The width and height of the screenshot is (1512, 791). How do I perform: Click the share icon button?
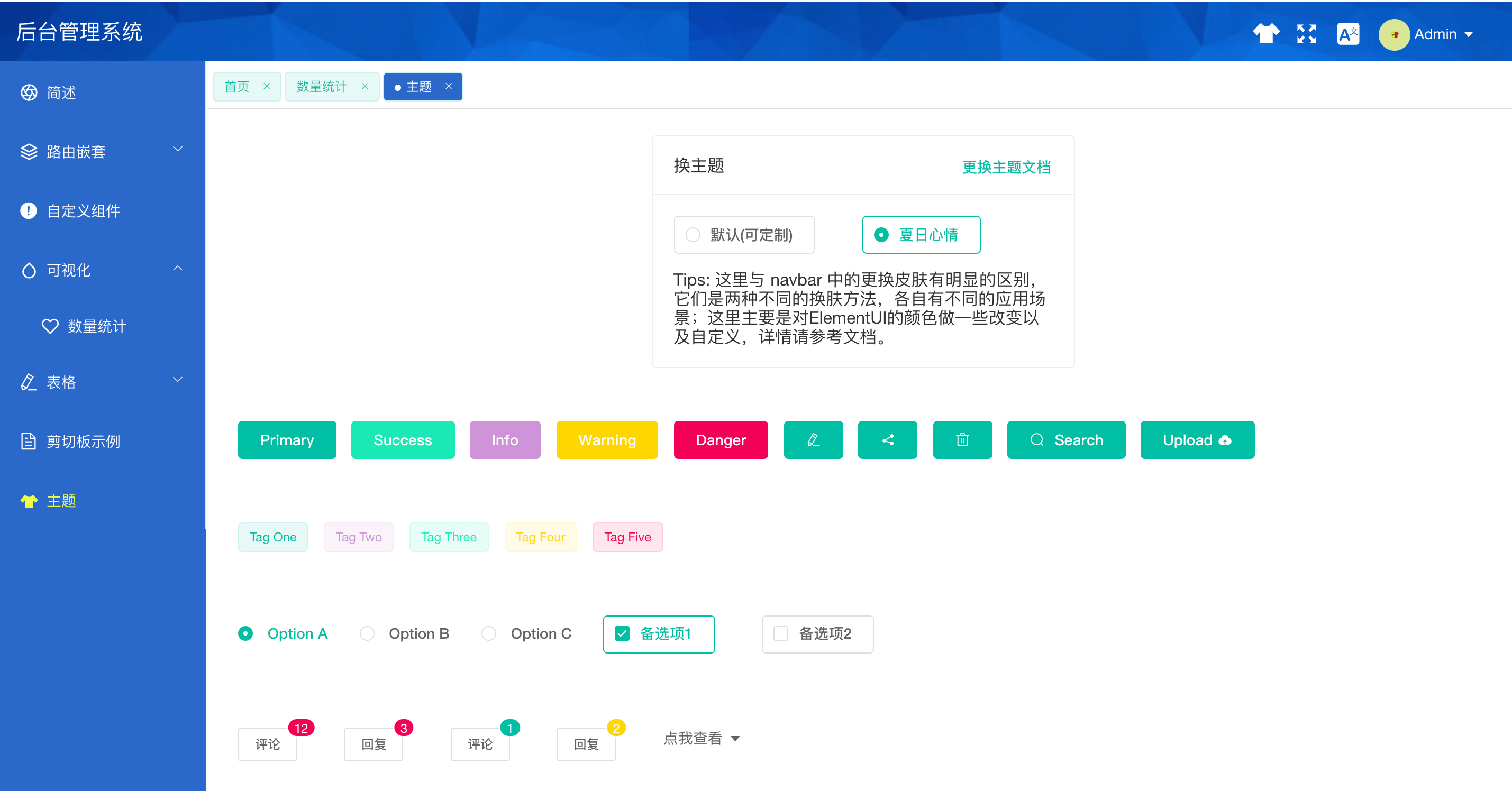[887, 439]
